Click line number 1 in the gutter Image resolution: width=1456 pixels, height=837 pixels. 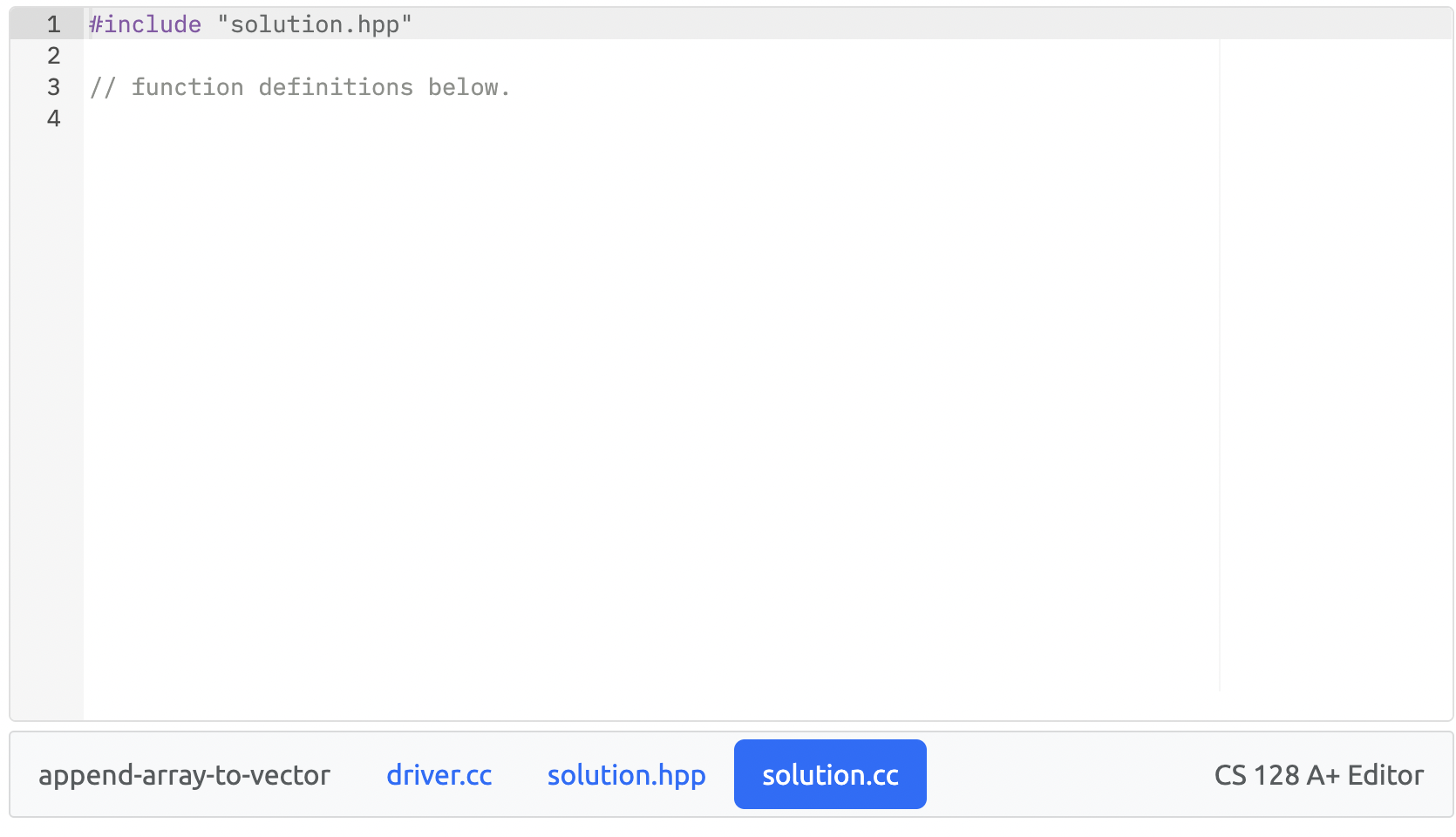pyautogui.click(x=53, y=24)
